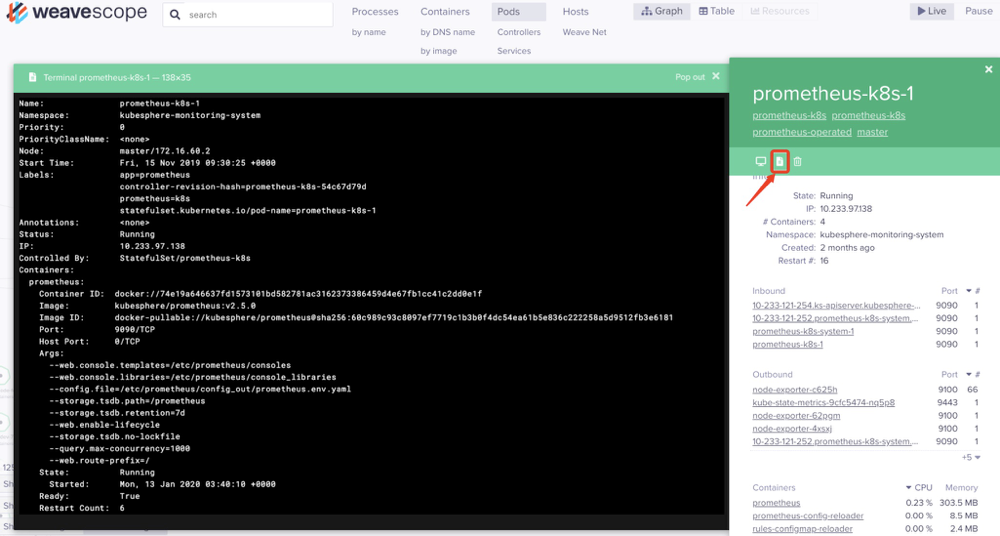The height and width of the screenshot is (536, 1000).
Task: Open the Processes topology
Action: pyautogui.click(x=375, y=11)
